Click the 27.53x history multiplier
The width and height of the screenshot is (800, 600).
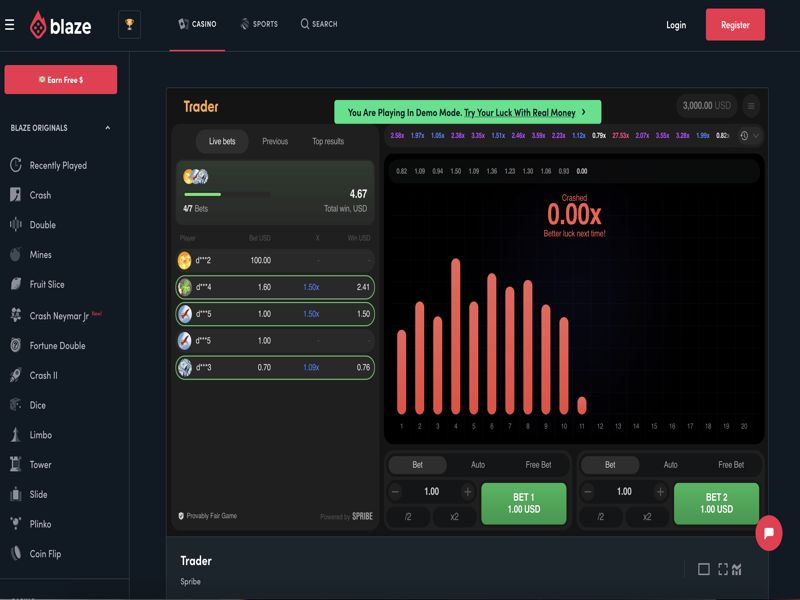tap(620, 135)
